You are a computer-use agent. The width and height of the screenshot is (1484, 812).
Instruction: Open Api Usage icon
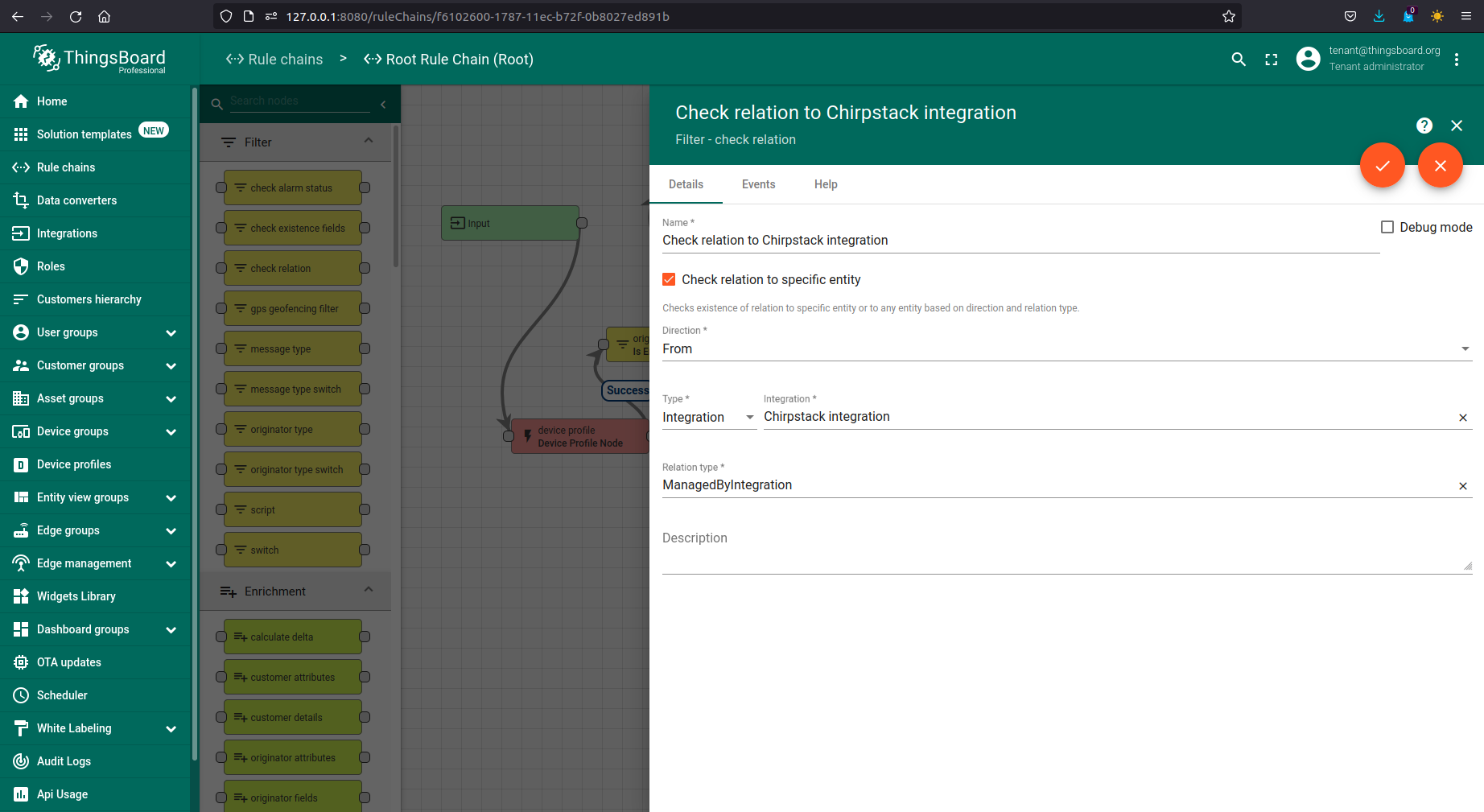click(x=21, y=794)
